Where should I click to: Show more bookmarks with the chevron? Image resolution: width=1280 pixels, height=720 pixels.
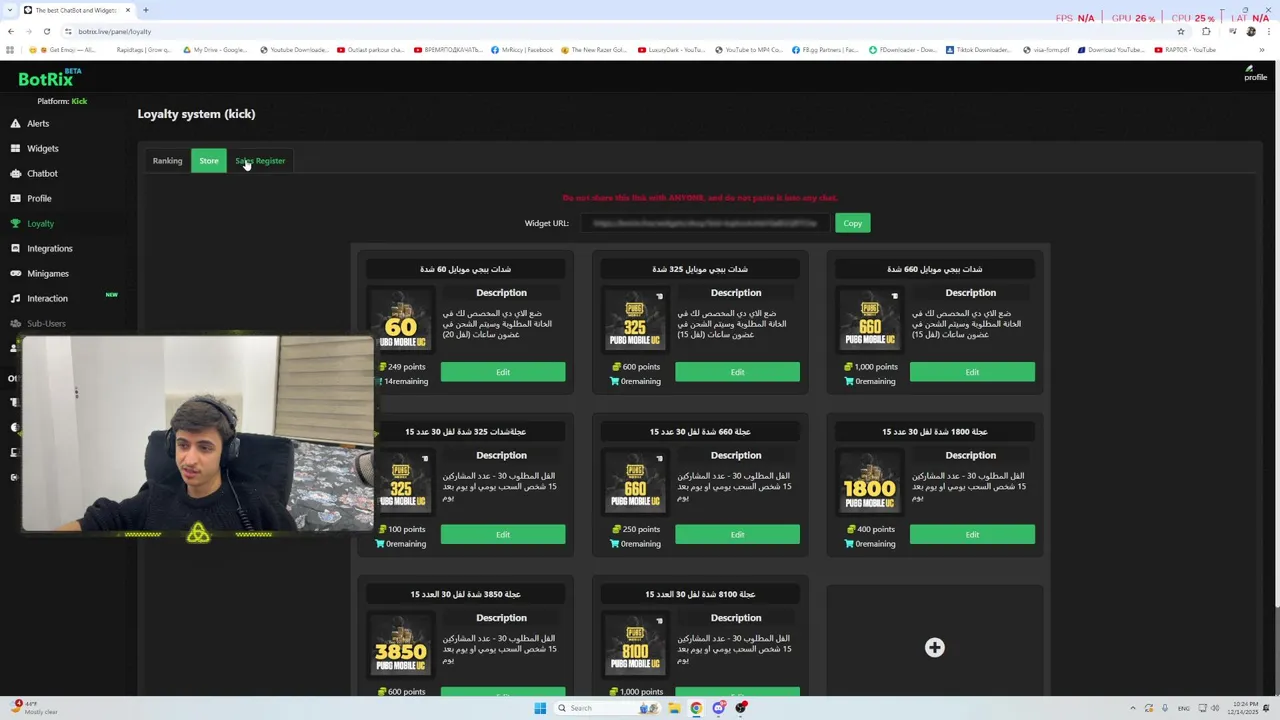1262,50
